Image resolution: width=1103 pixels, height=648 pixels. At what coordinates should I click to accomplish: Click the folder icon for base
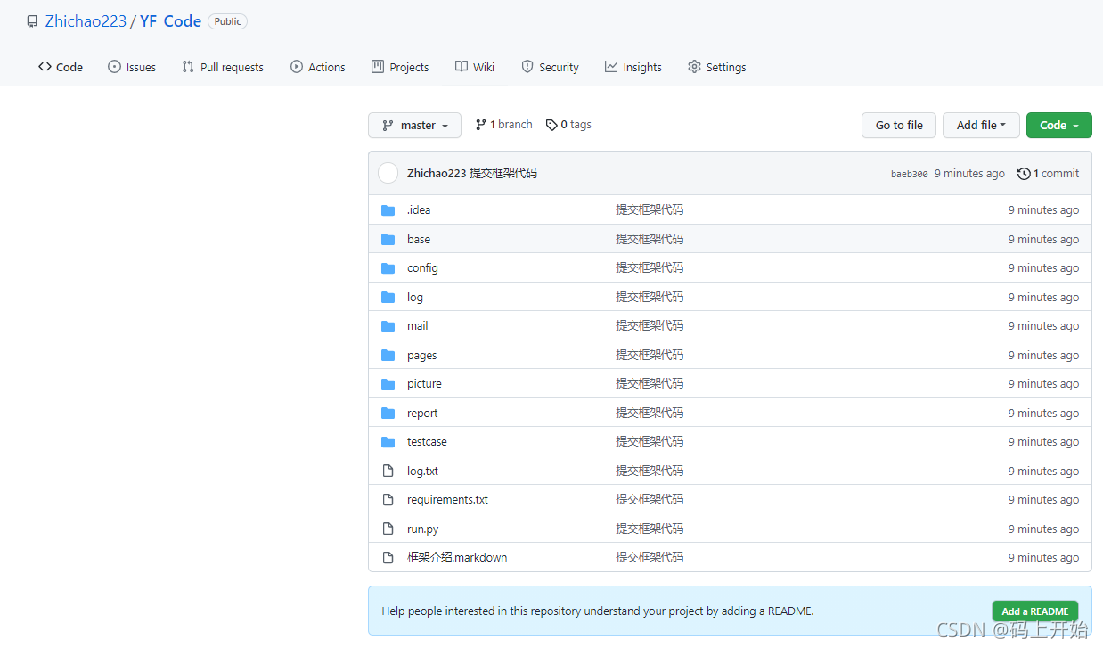pos(388,239)
